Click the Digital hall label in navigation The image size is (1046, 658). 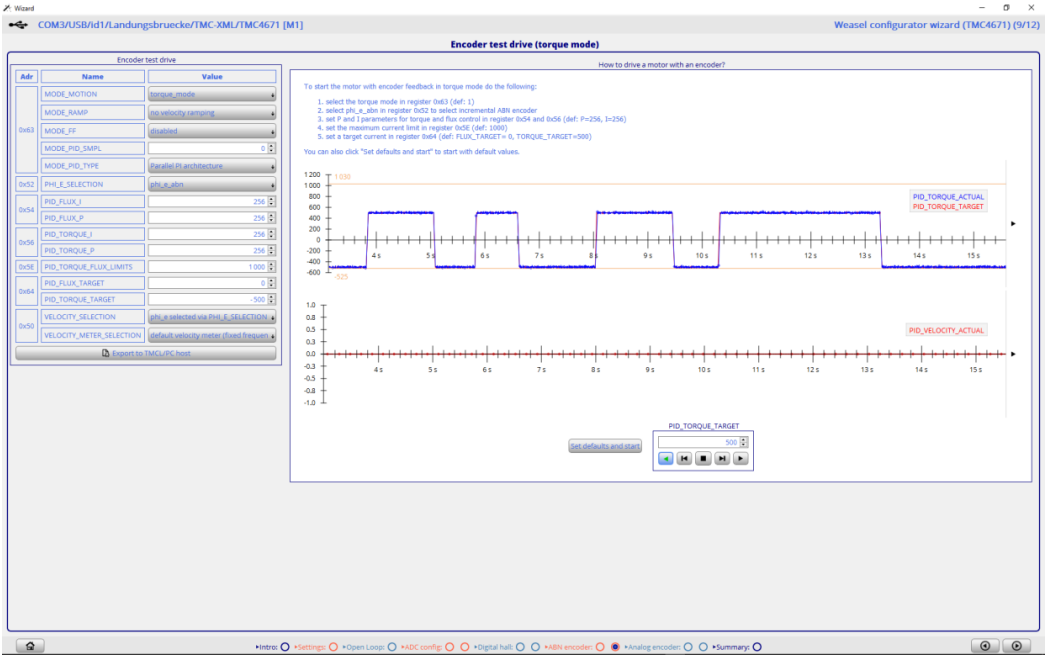492,647
